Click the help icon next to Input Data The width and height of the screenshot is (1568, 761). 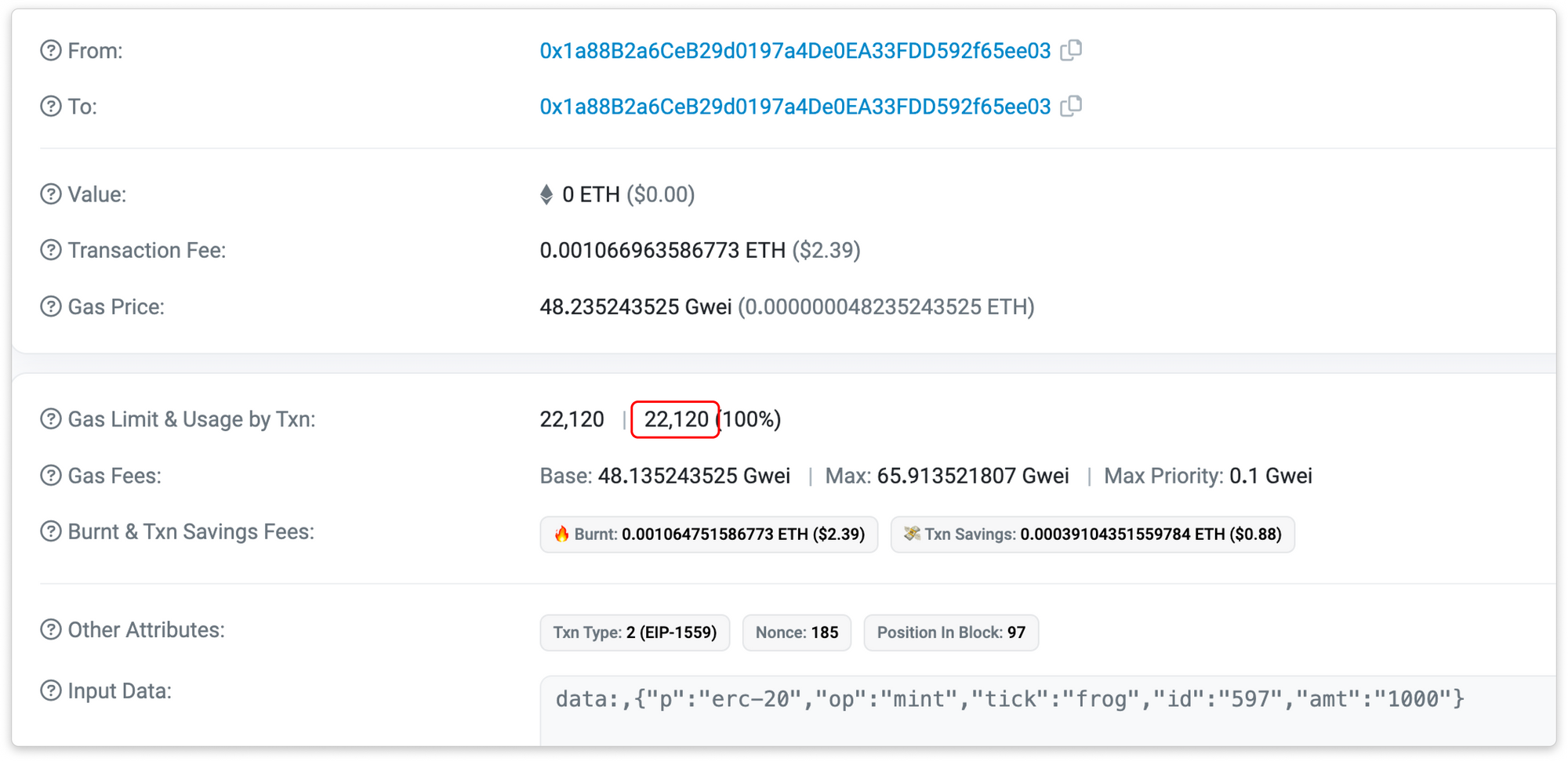(51, 691)
